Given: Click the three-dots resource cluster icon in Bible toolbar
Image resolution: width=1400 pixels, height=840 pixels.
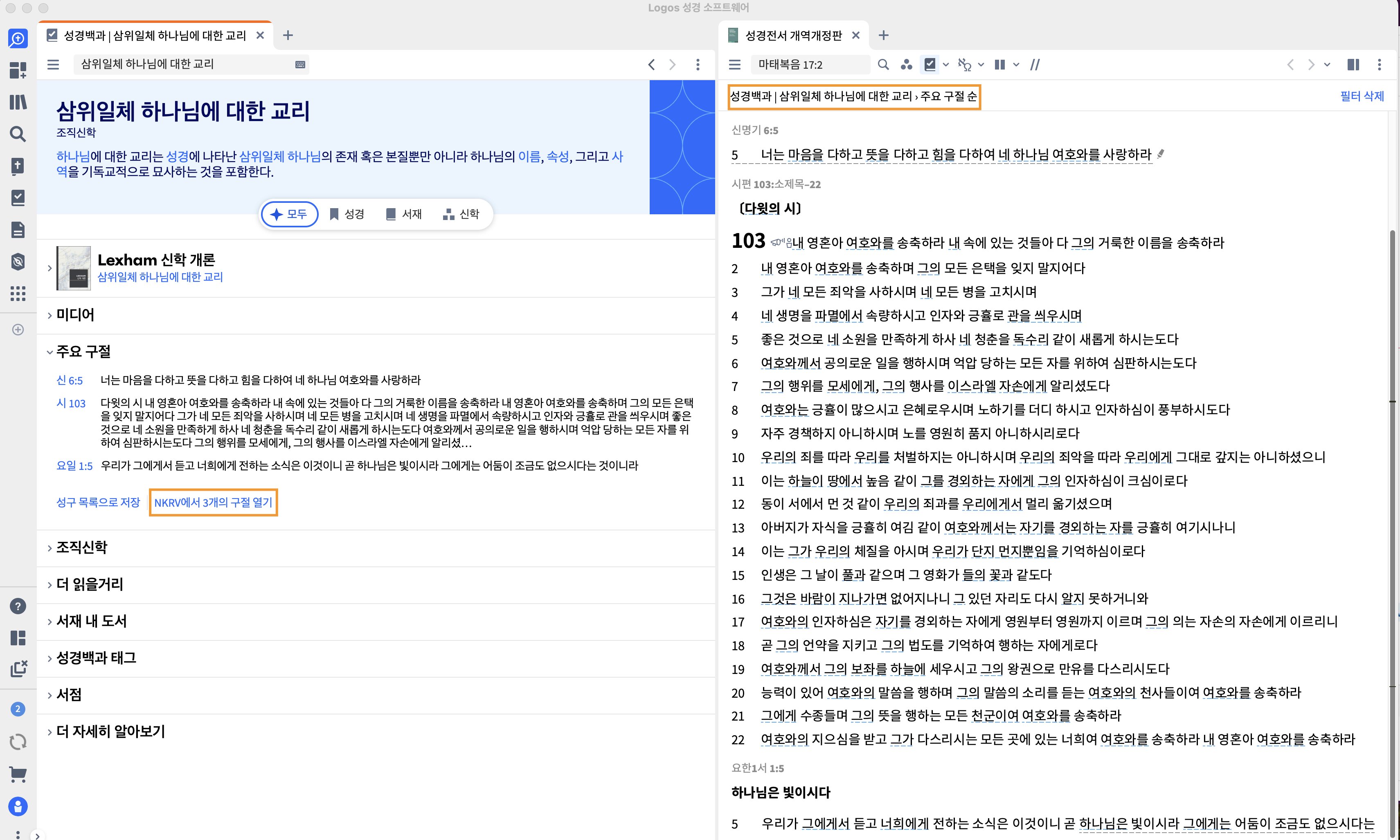Looking at the screenshot, I should pyautogui.click(x=906, y=65).
